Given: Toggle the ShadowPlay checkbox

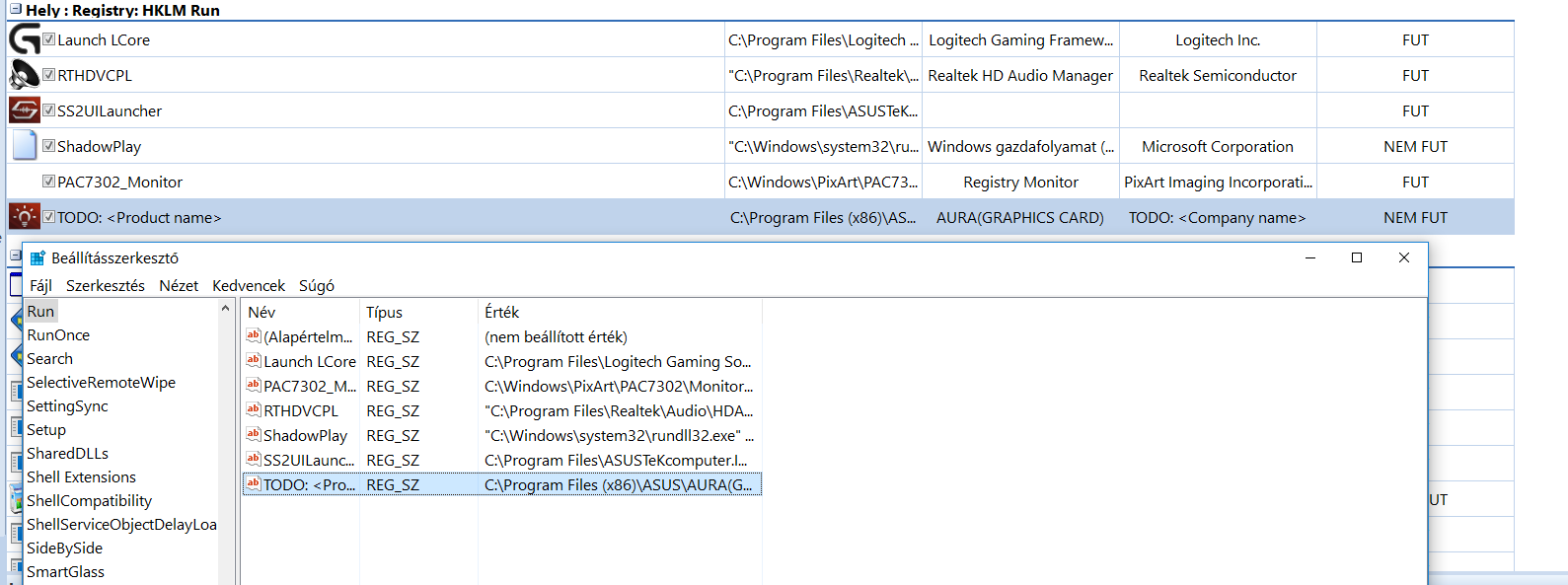Looking at the screenshot, I should [48, 146].
